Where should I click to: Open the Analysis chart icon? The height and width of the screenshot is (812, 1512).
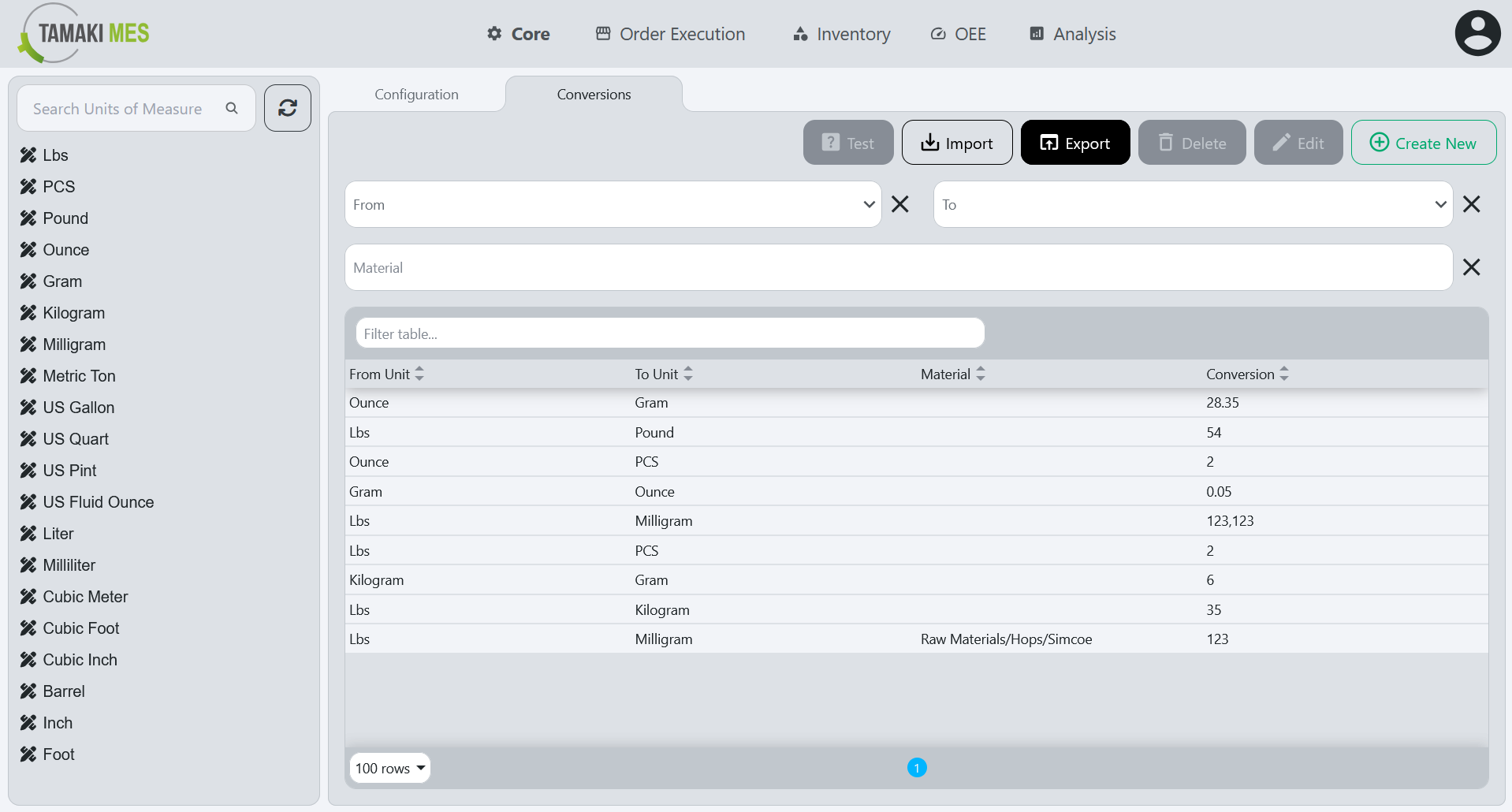1037,34
